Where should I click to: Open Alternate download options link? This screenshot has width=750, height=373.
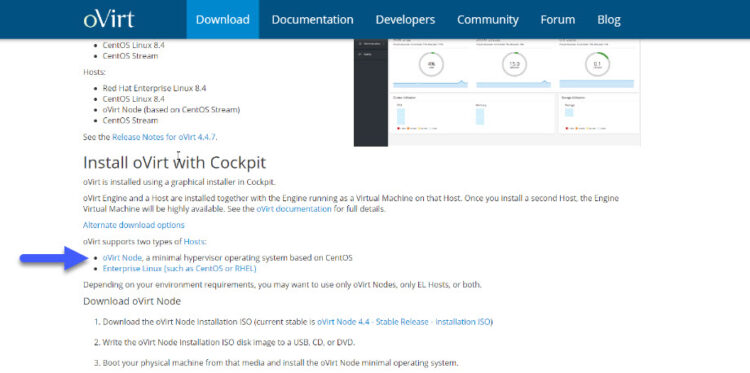[133, 225]
